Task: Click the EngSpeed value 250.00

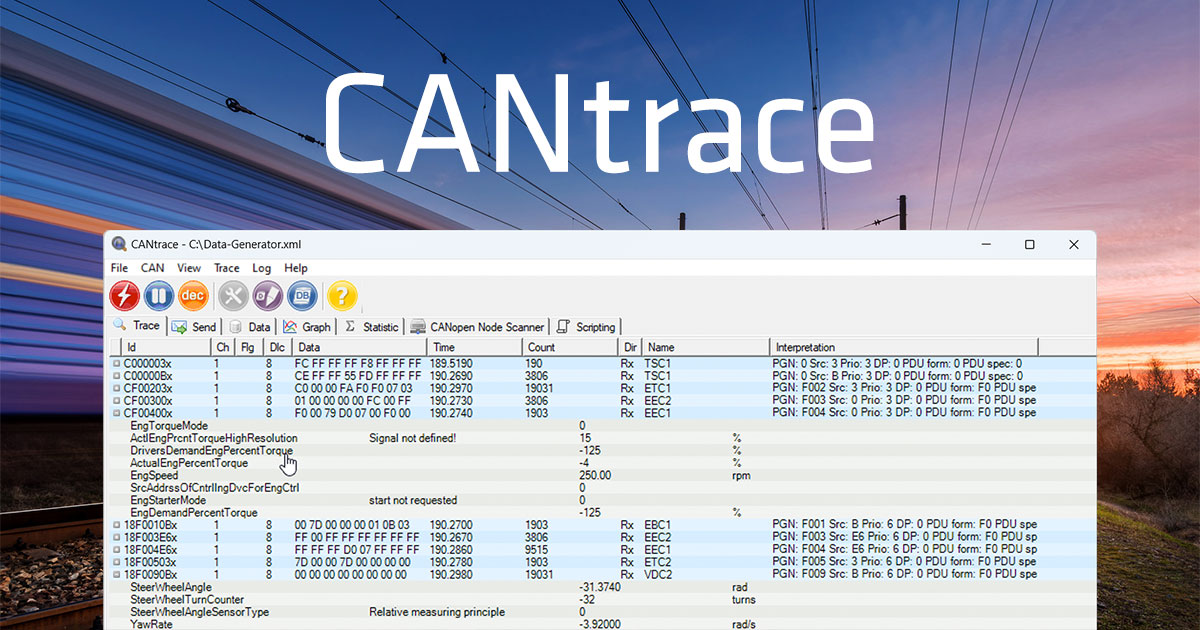Action: (595, 476)
